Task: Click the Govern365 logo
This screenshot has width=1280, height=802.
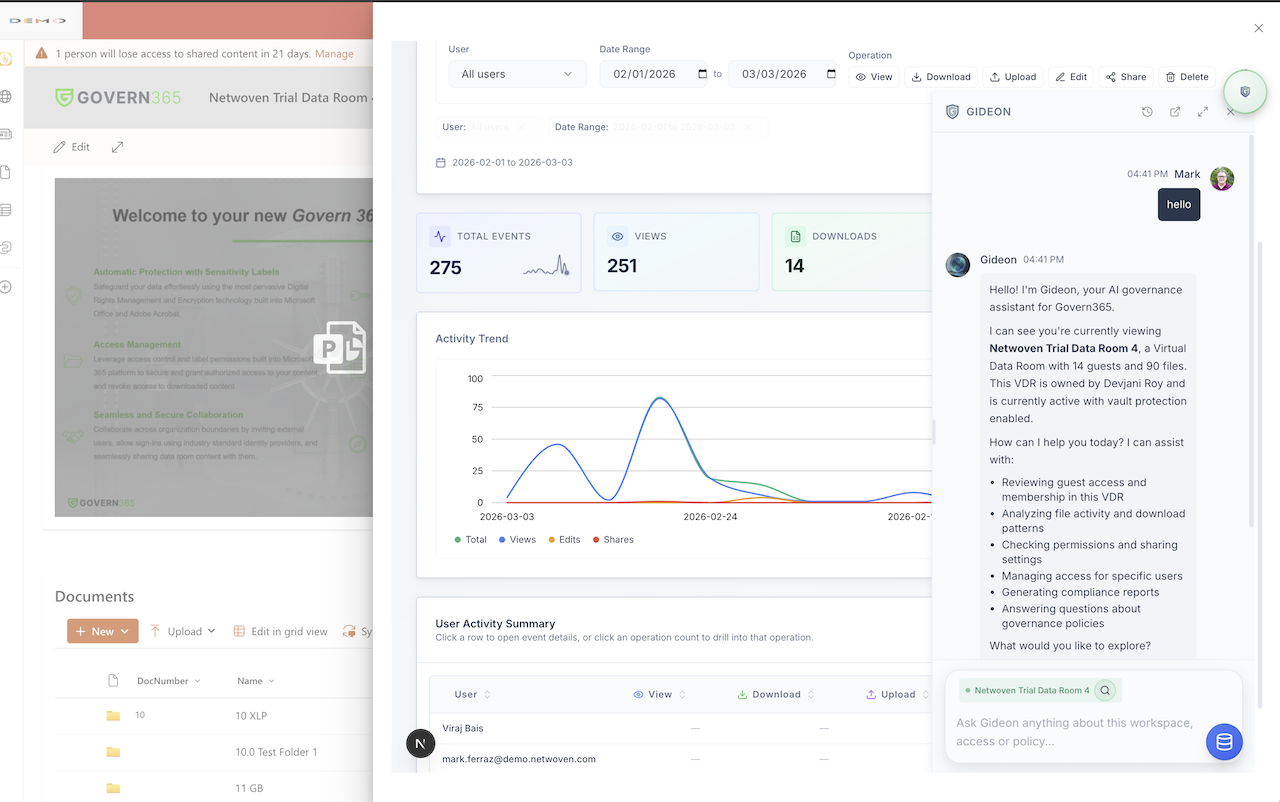Action: coord(118,97)
